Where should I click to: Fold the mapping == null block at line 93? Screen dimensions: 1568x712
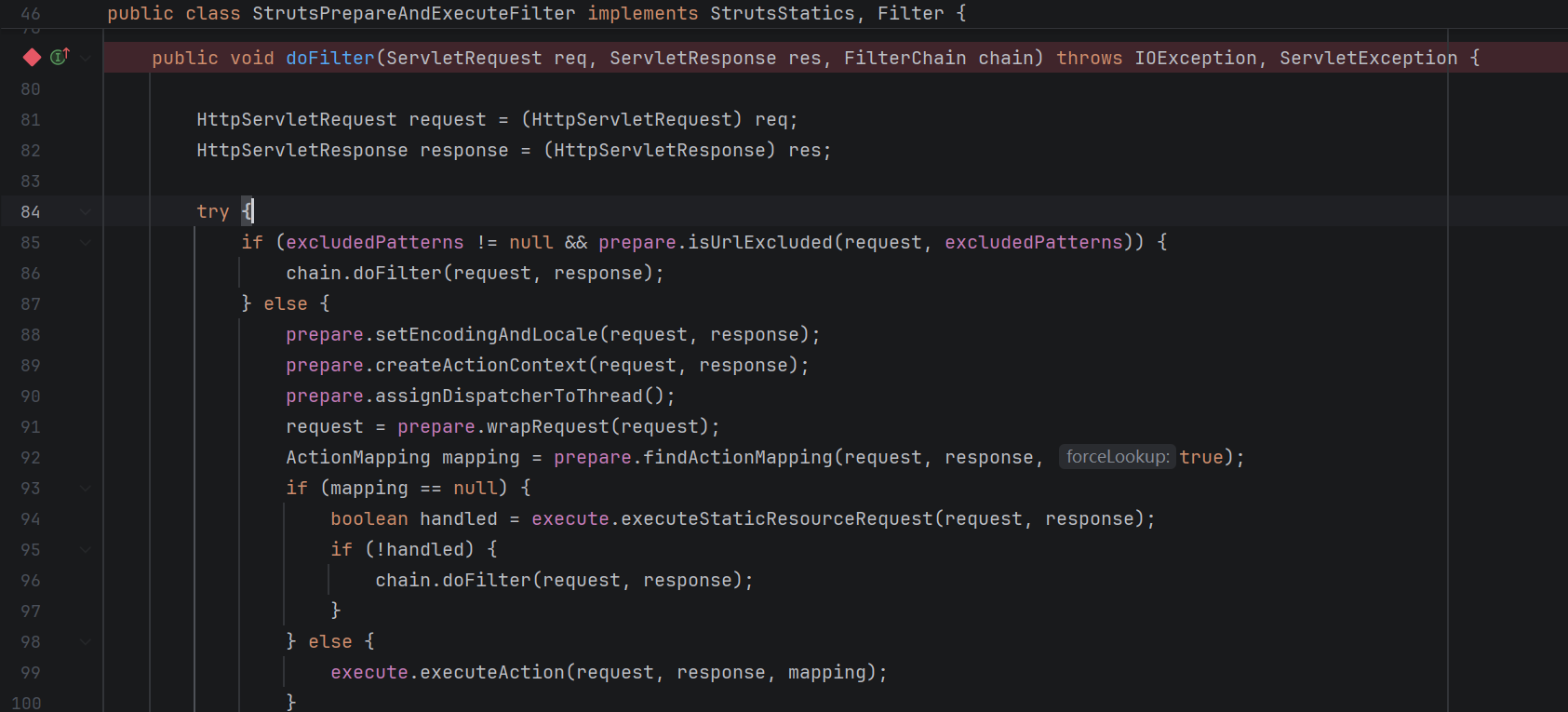86,489
